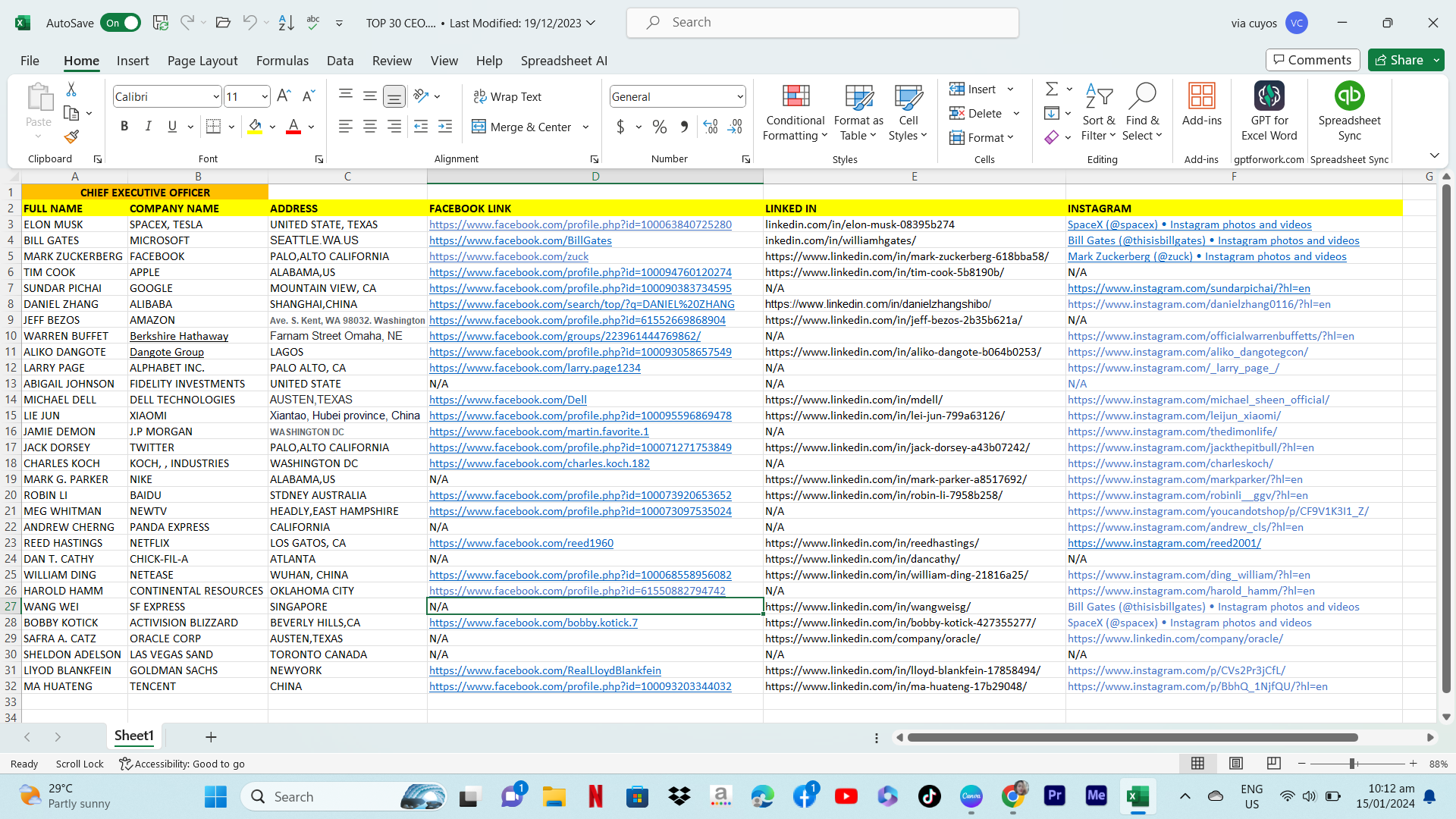1456x819 pixels.
Task: Apply the yellow fill color swatch
Action: click(x=255, y=127)
